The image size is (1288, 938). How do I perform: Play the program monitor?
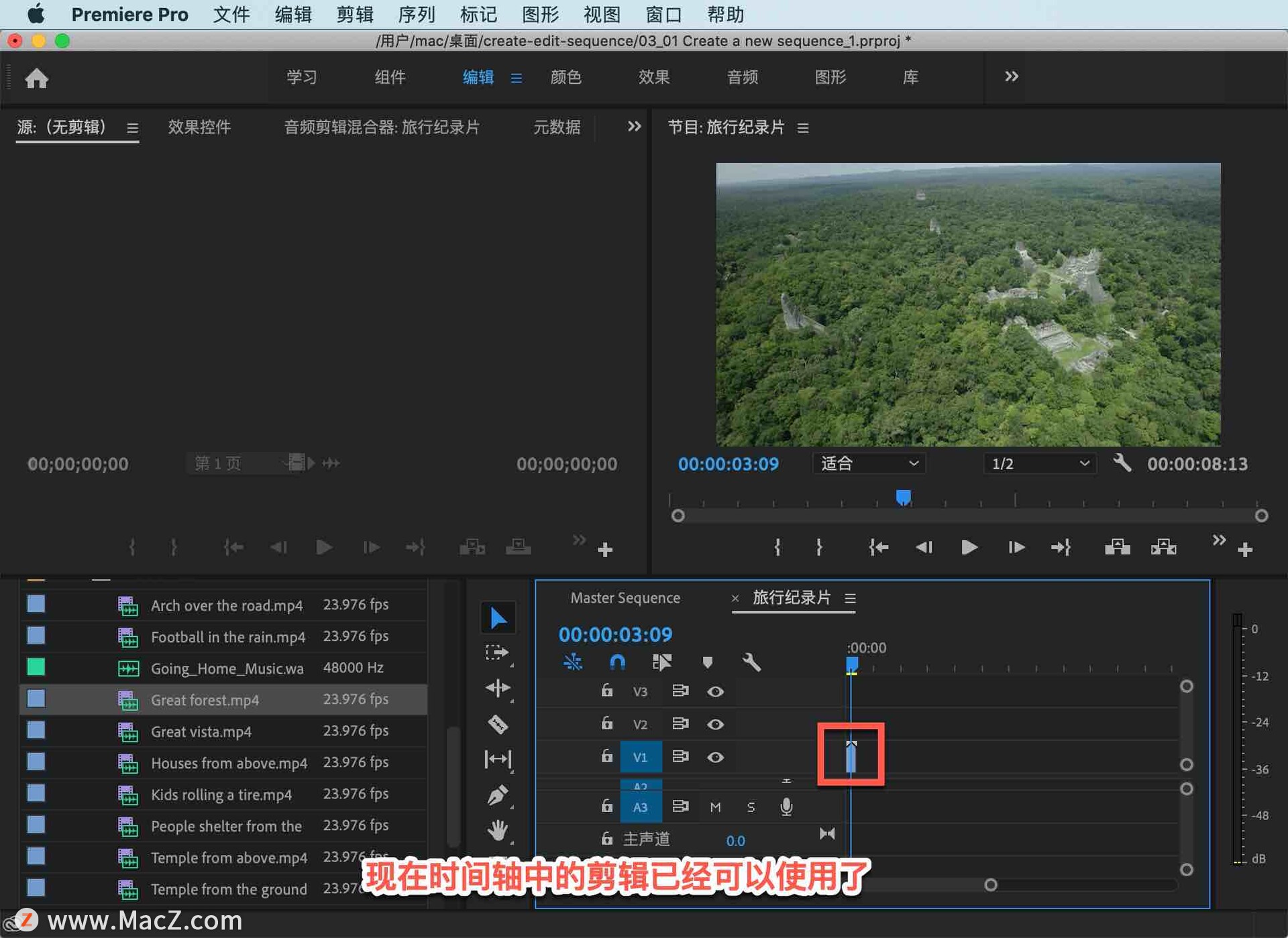(969, 548)
